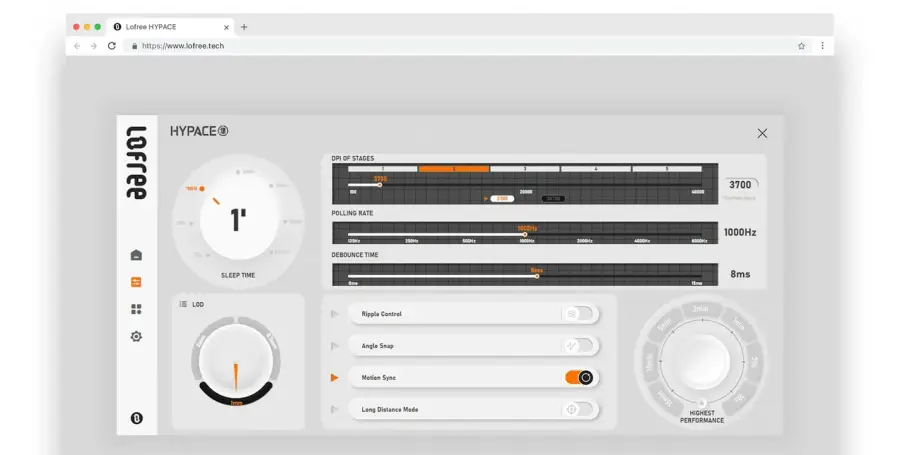Enable the Ripple Control toggle
Screen dimensions: 900x455
[579, 314]
